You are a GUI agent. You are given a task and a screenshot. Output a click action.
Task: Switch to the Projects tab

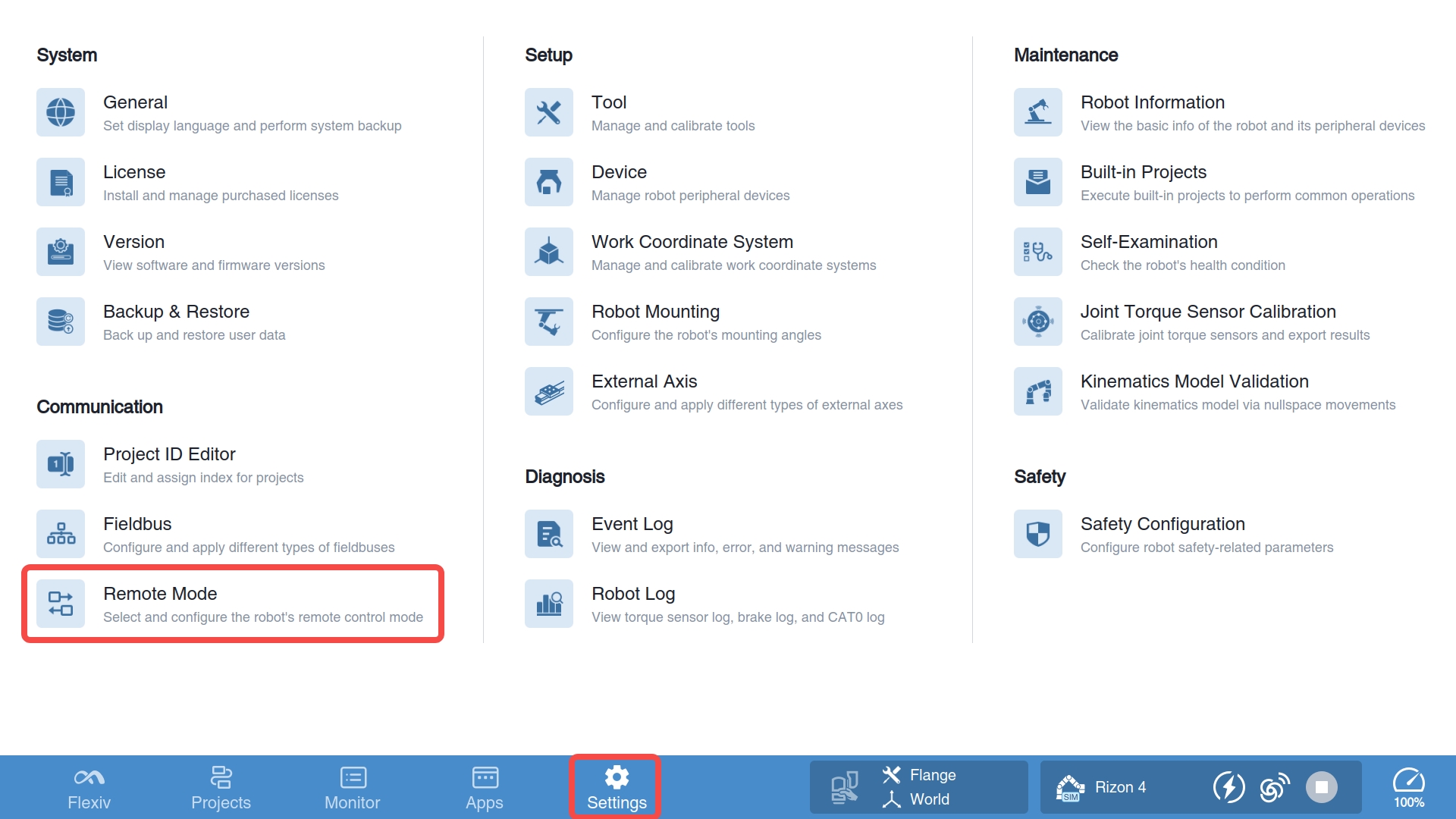221,788
